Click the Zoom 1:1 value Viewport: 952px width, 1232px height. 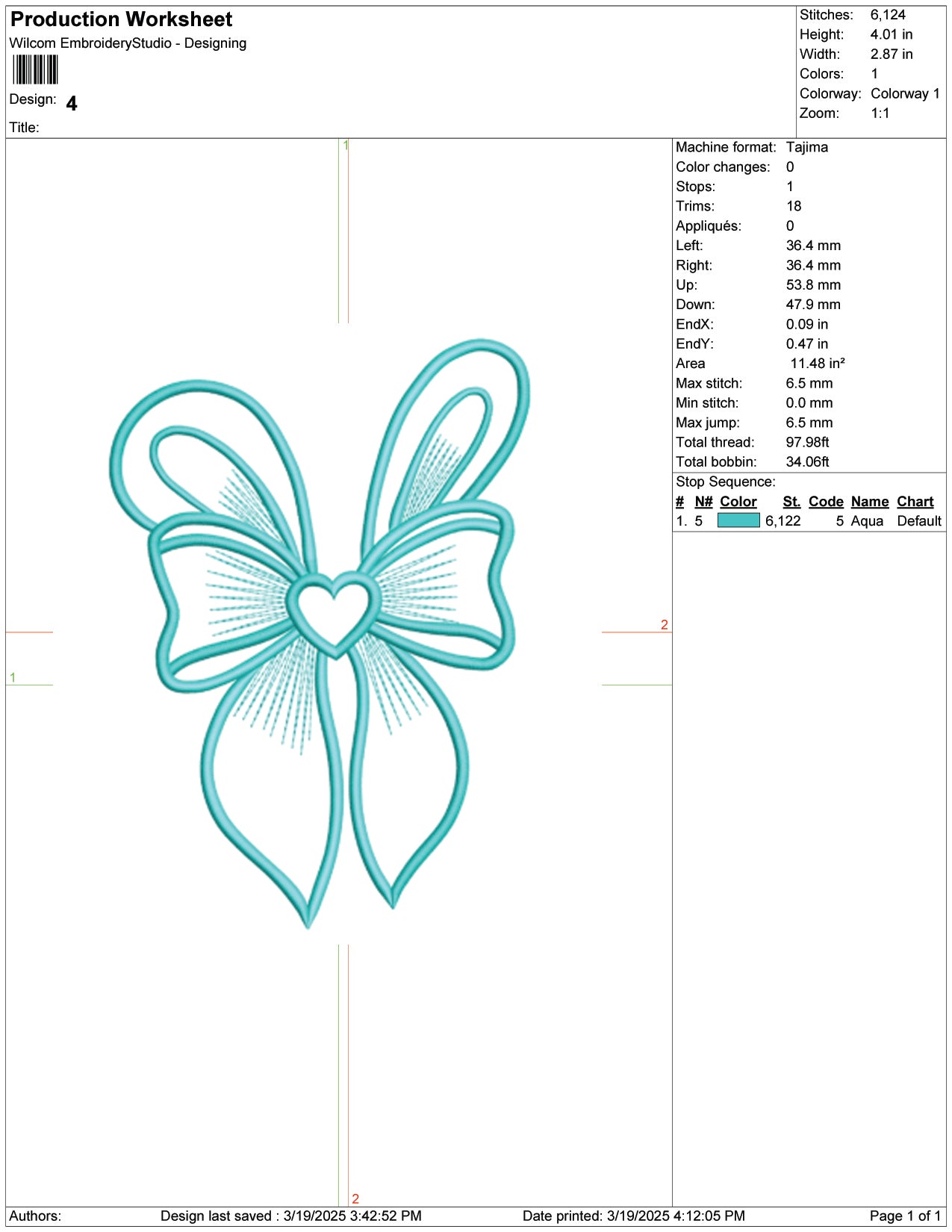click(880, 113)
